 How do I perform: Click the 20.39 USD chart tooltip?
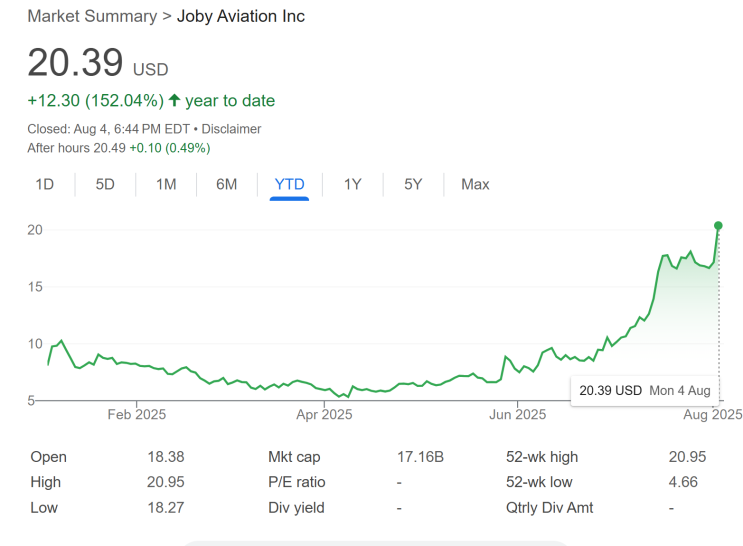644,390
